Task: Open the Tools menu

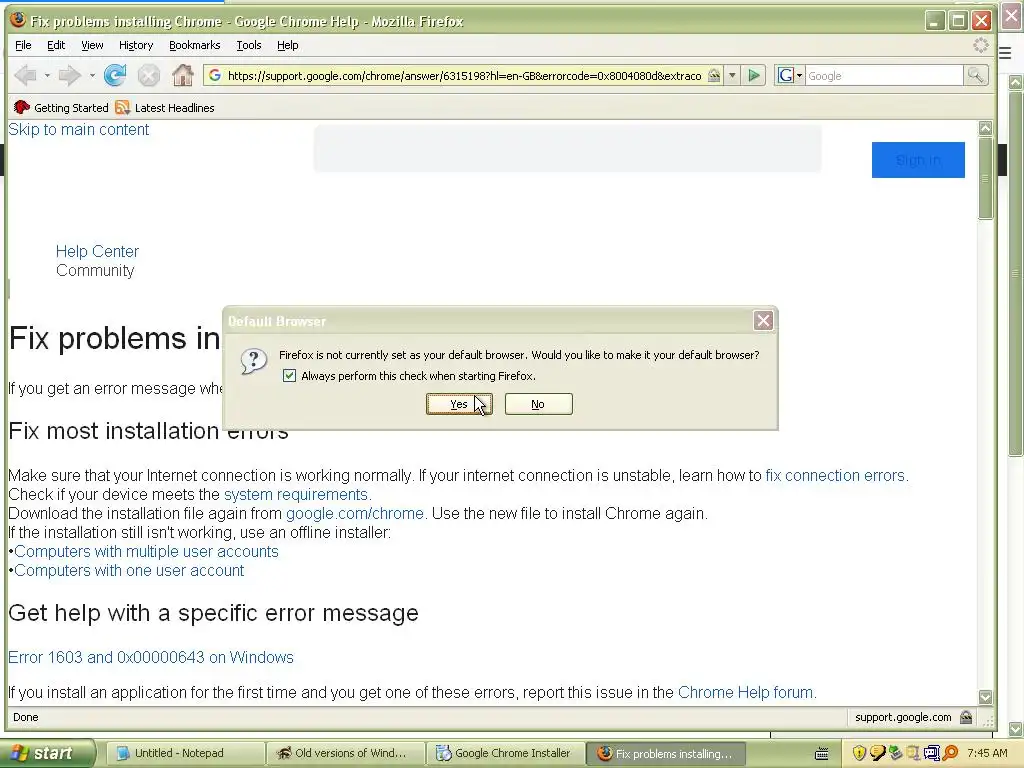Action: [x=249, y=45]
